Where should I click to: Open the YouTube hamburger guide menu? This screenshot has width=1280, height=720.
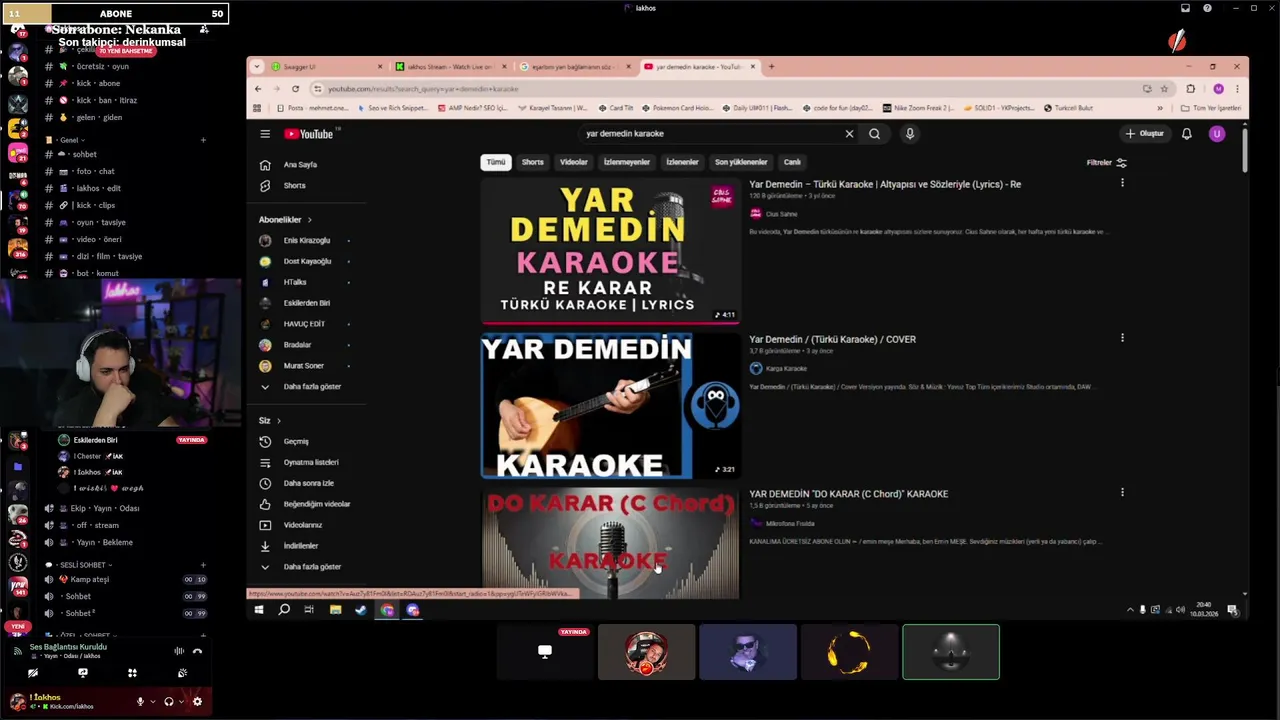[265, 134]
